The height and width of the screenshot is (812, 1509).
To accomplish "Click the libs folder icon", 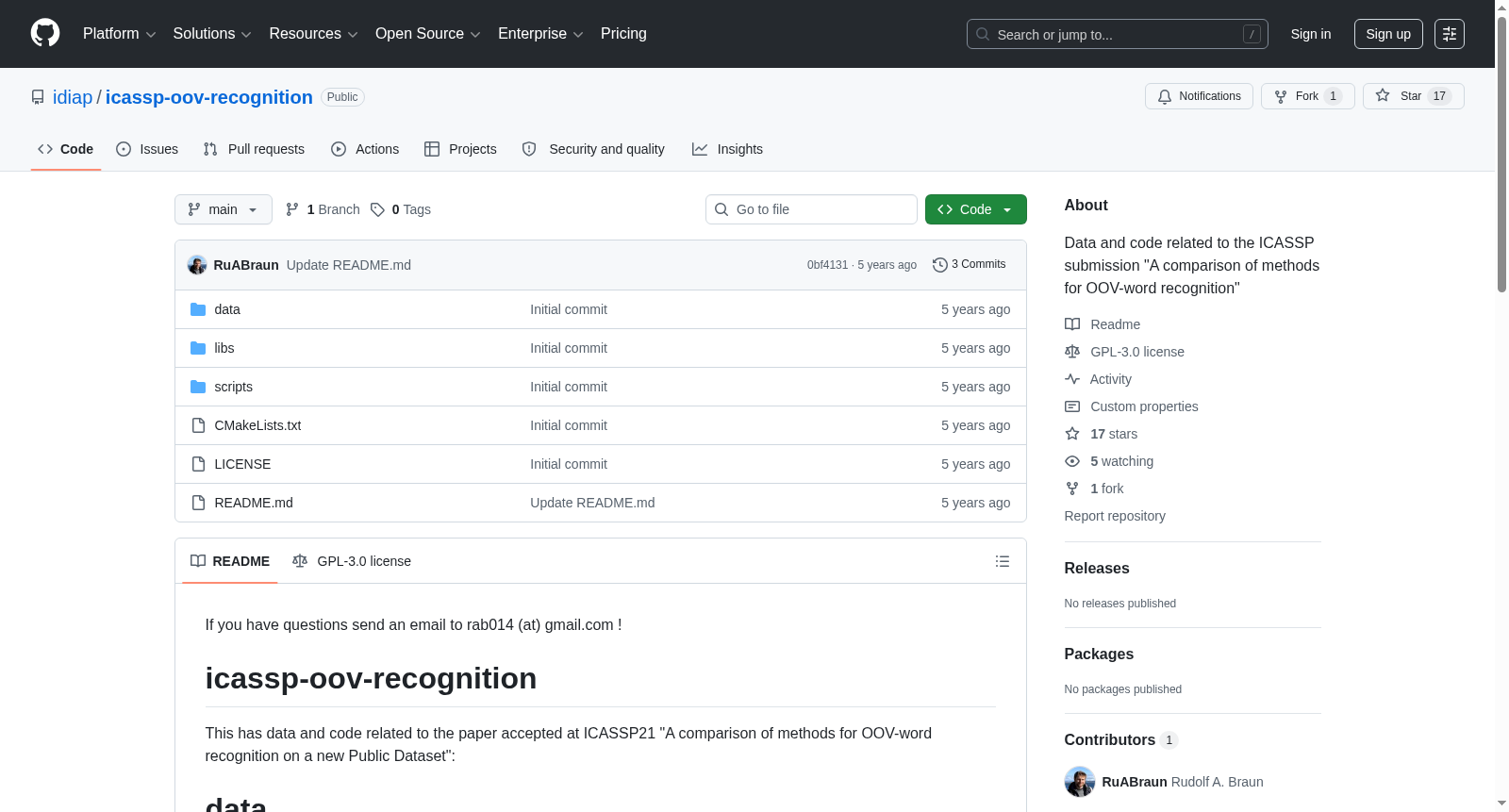I will point(198,348).
